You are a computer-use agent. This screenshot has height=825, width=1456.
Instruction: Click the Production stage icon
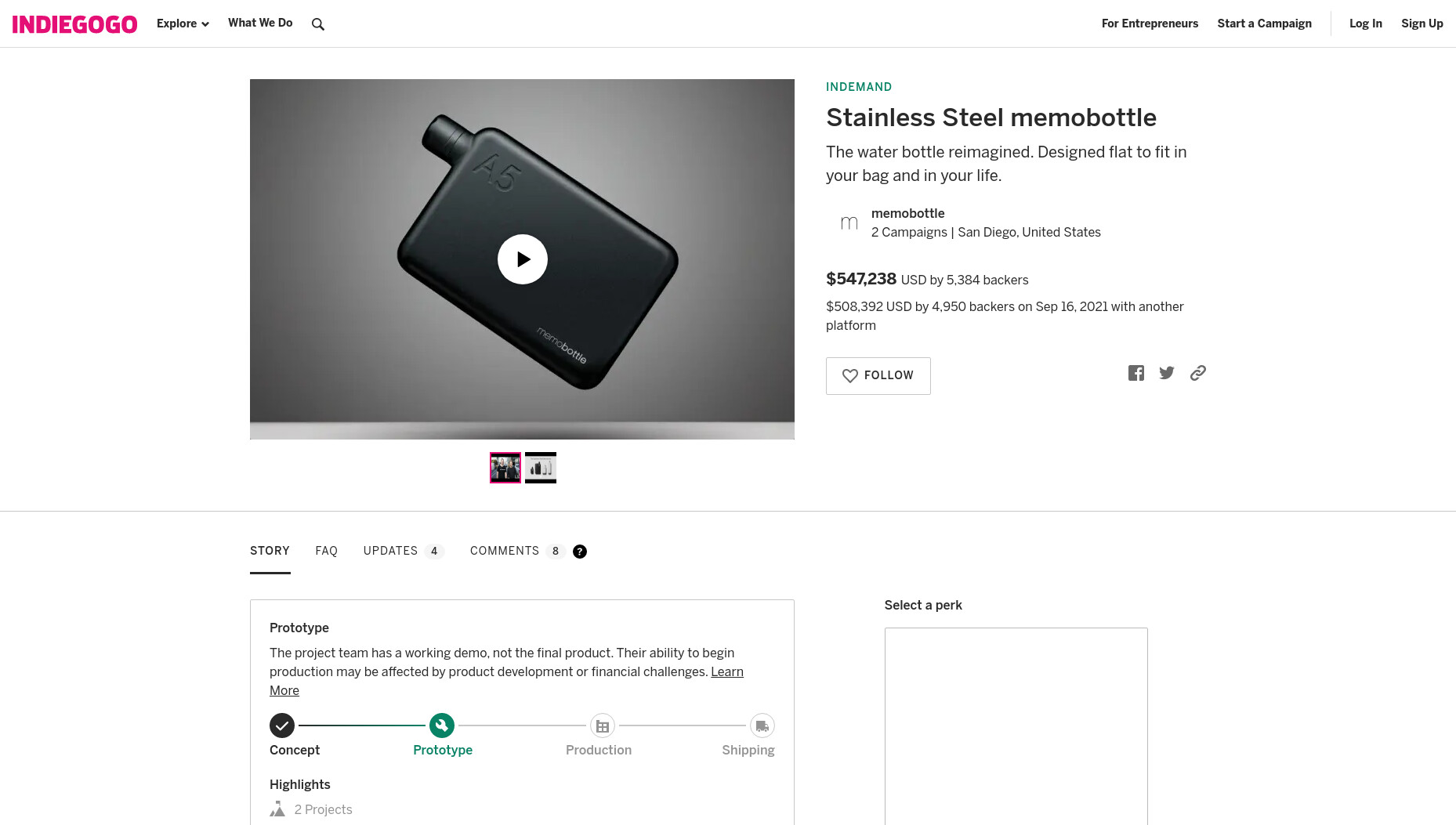point(602,726)
